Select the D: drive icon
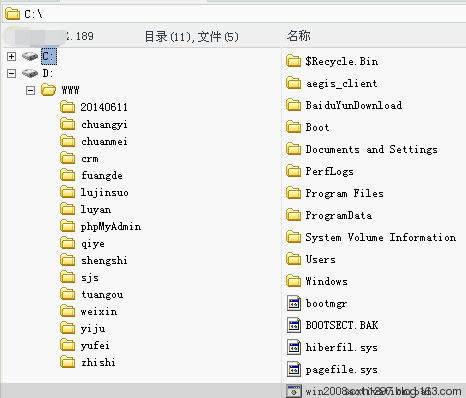This screenshot has height=398, width=466. pos(30,73)
